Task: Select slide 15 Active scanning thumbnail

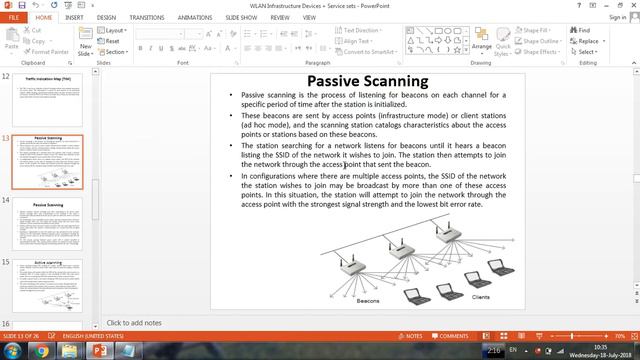Action: tap(47, 286)
